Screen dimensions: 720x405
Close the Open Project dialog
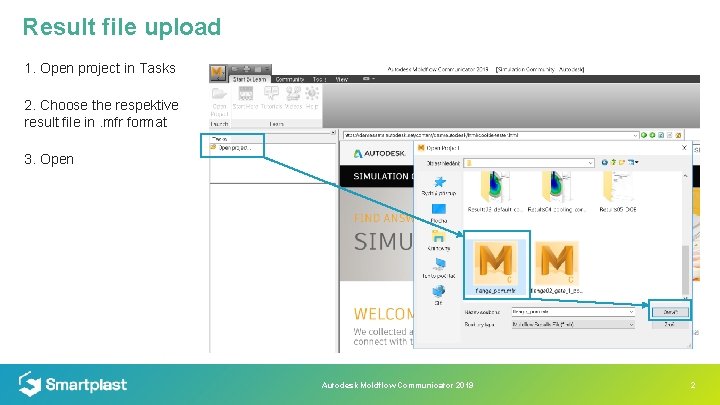pos(684,148)
